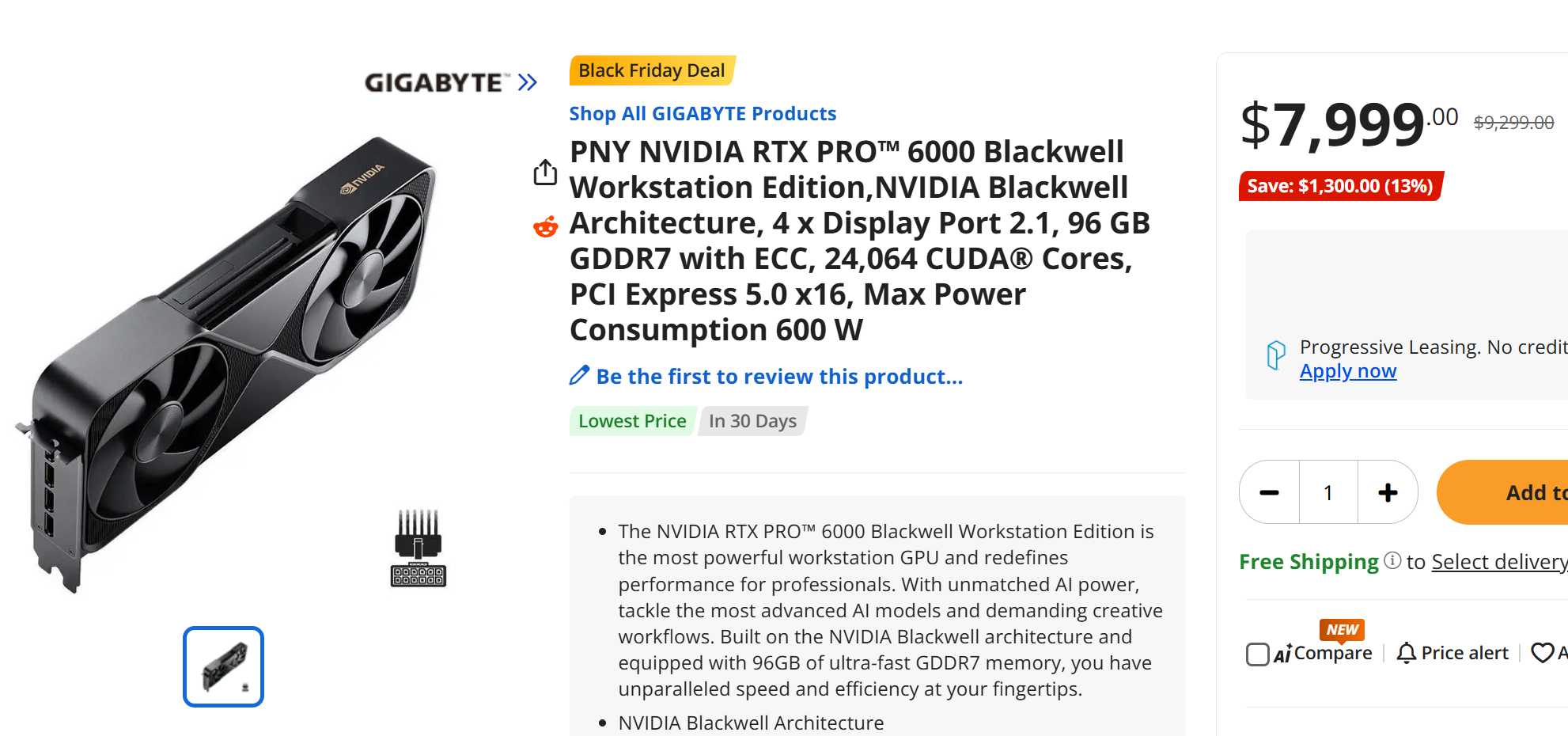Open Shop All GIGABYTE Products link
Viewport: 1568px width, 736px height.
click(x=703, y=114)
